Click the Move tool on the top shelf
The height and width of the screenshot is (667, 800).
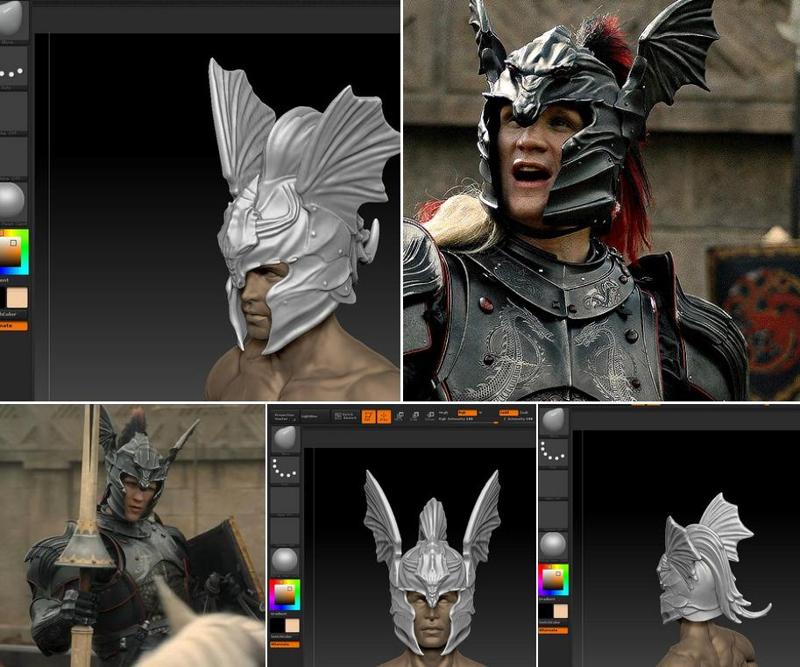tap(400, 414)
